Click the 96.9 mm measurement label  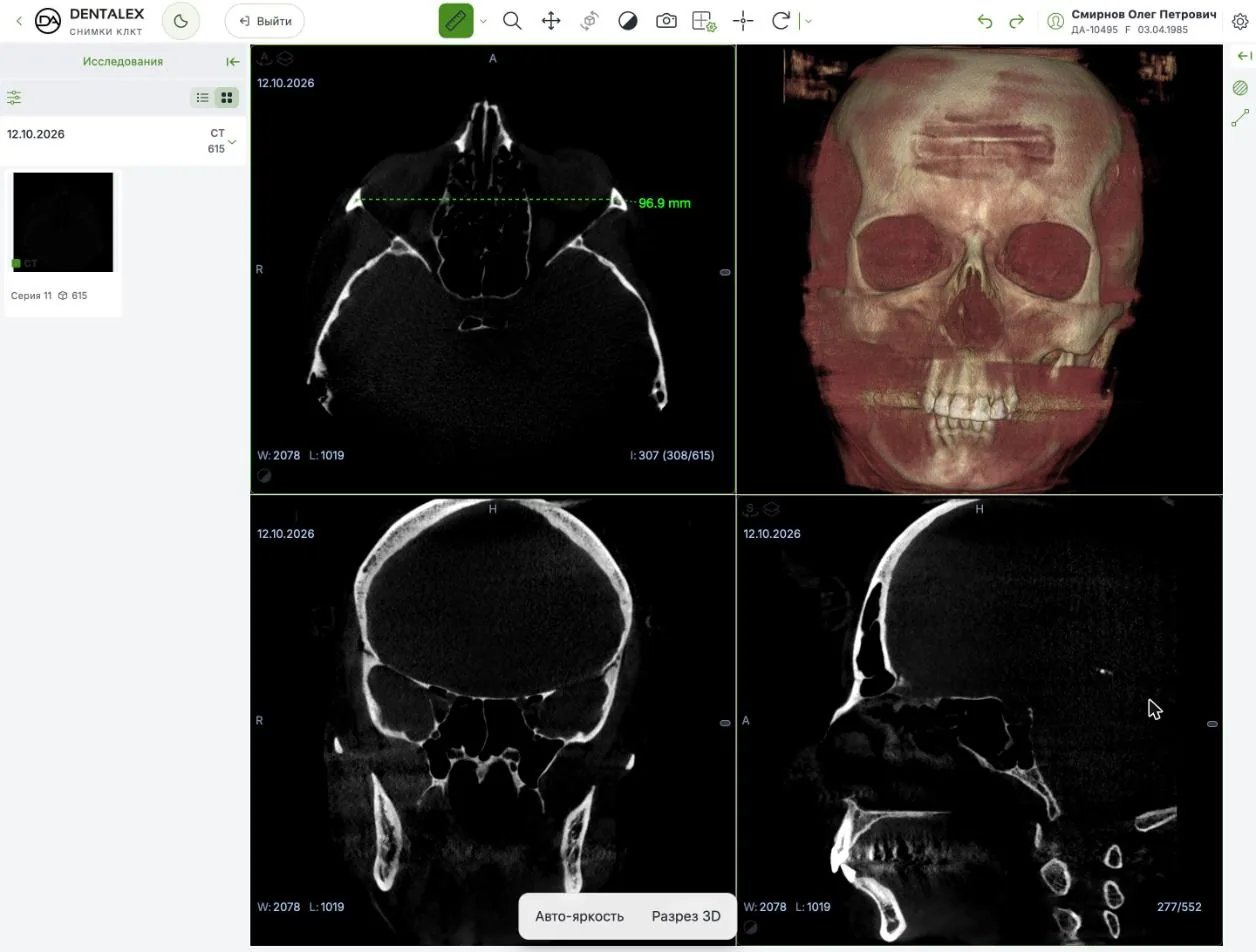664,203
